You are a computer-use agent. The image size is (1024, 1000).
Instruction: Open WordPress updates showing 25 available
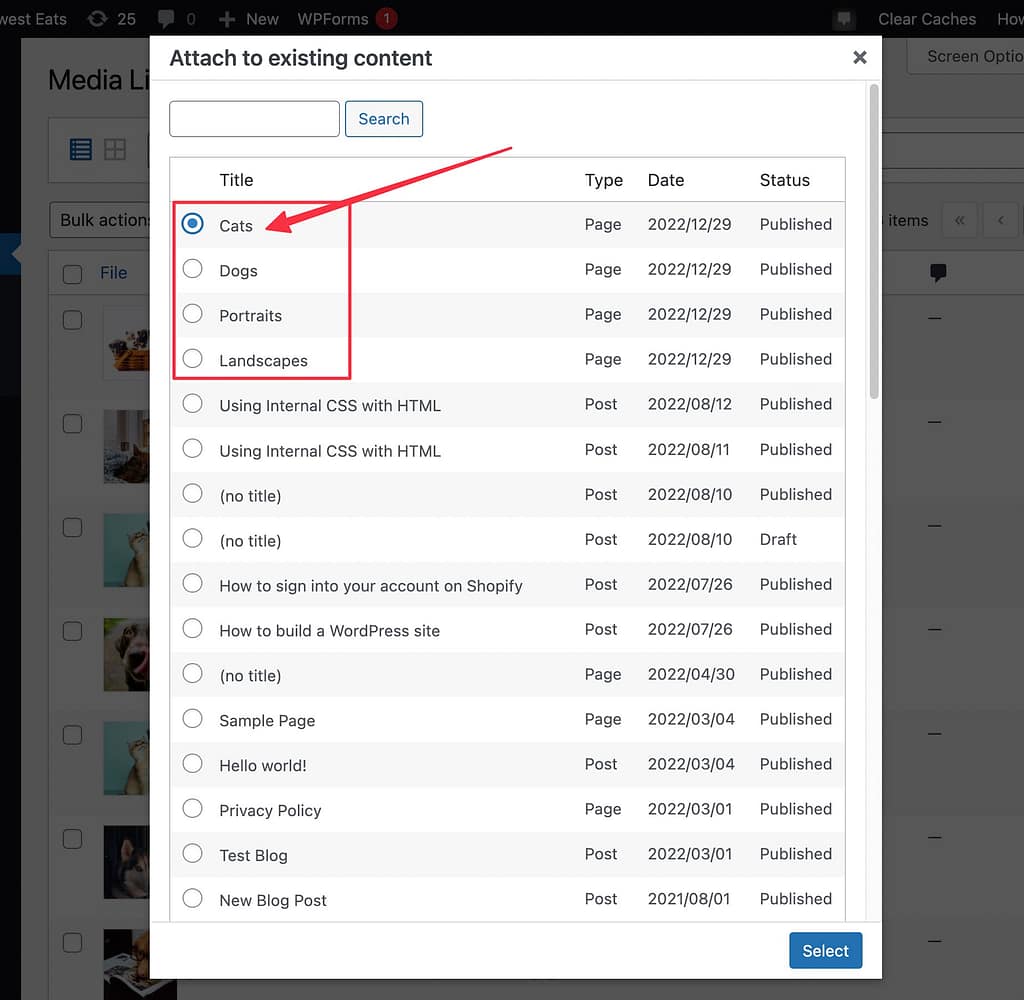click(112, 18)
